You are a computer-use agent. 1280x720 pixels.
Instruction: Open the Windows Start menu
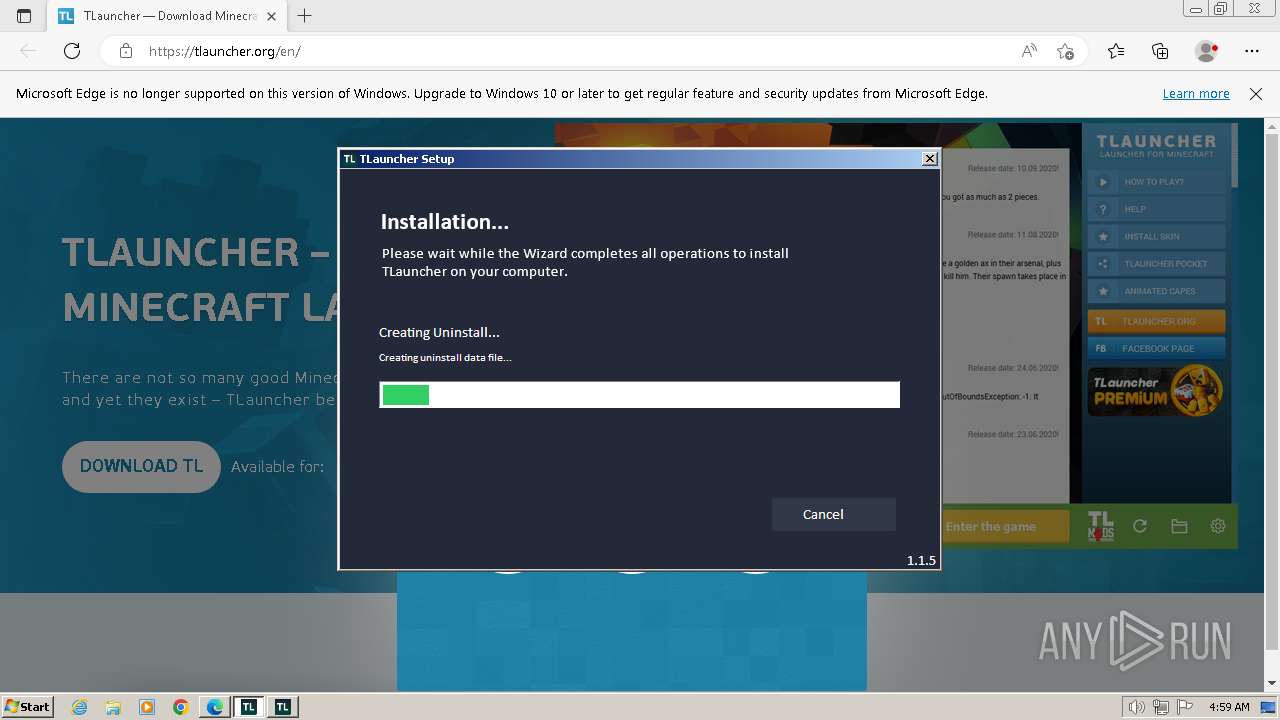click(27, 706)
